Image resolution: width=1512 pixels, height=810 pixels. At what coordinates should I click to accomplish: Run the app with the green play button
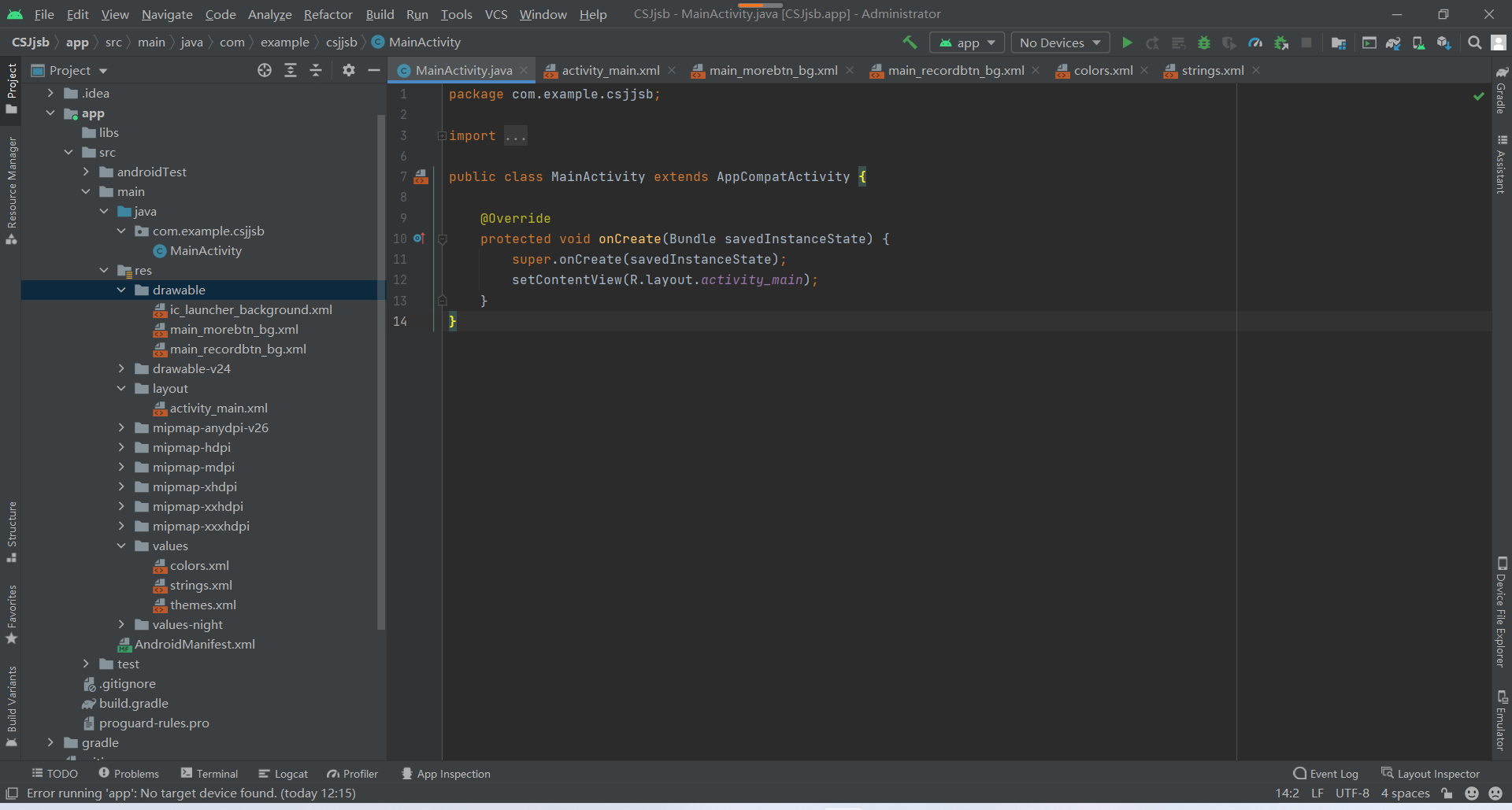click(1127, 43)
